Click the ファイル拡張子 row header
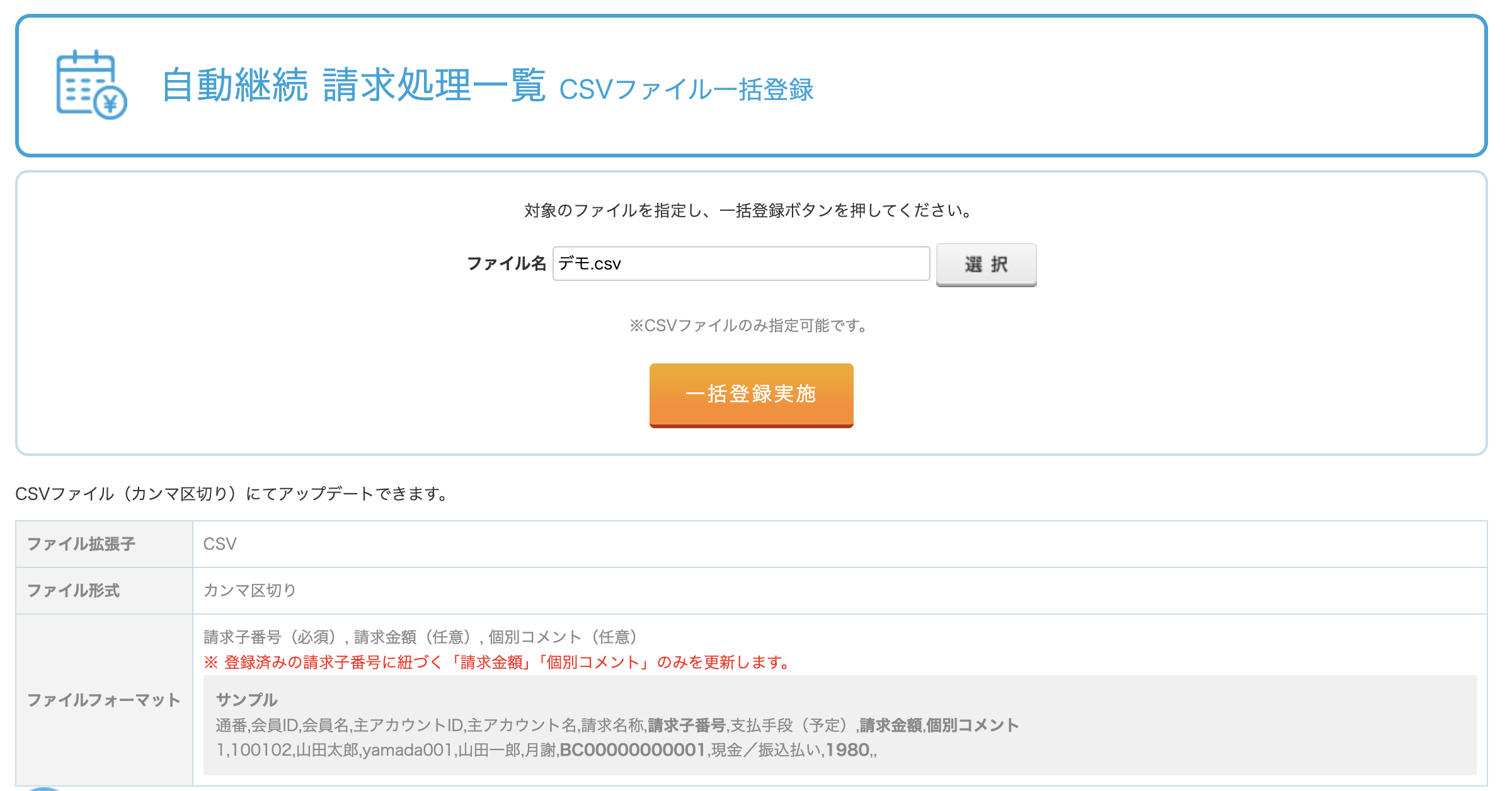The image size is (1512, 791). [104, 544]
